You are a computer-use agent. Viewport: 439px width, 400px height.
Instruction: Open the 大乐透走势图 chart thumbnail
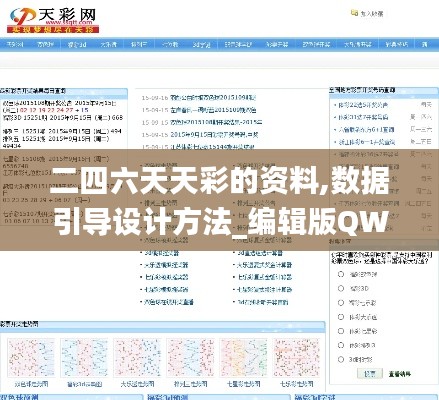point(137,358)
